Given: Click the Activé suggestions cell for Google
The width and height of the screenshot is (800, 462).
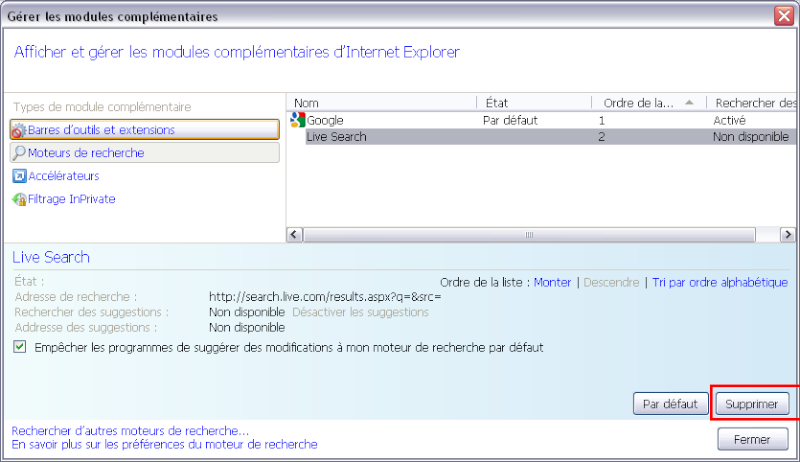Looking at the screenshot, I should [x=729, y=120].
